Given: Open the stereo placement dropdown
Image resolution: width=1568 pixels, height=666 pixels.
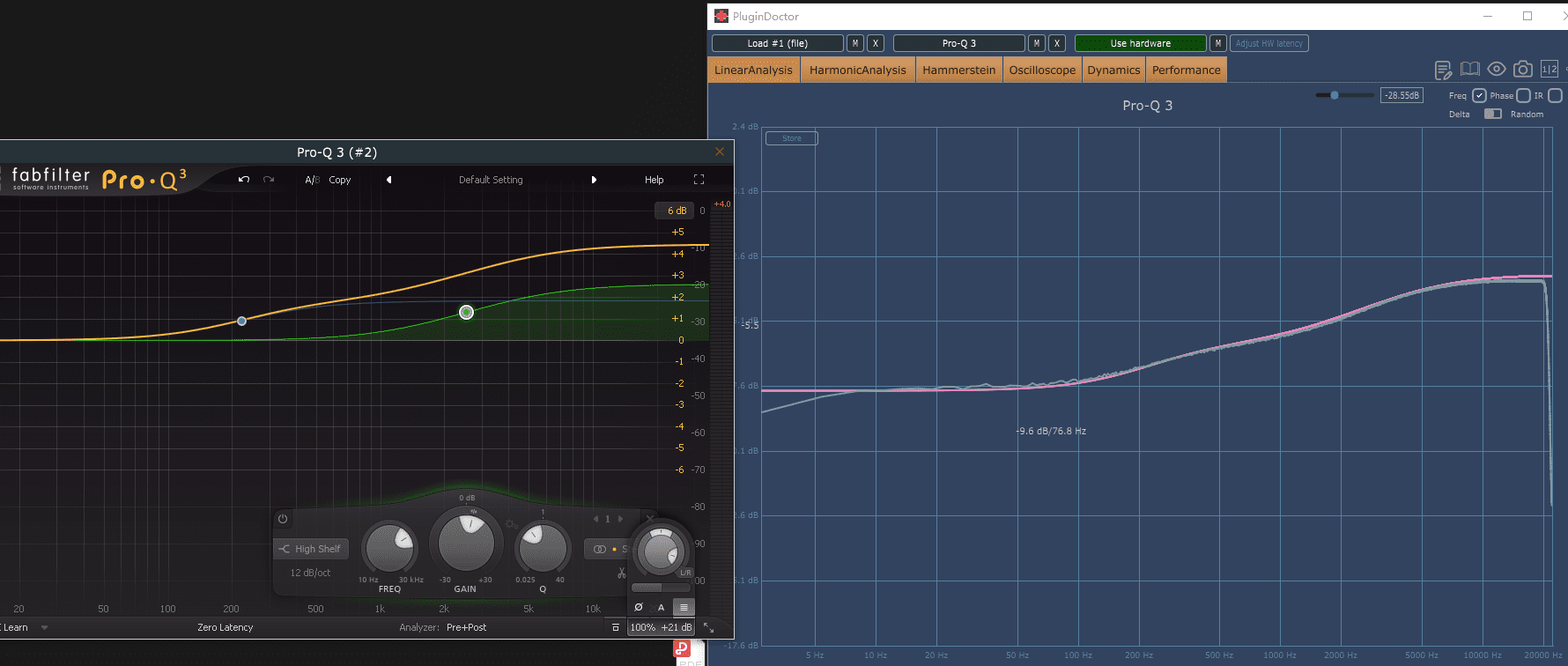Looking at the screenshot, I should 606,549.
